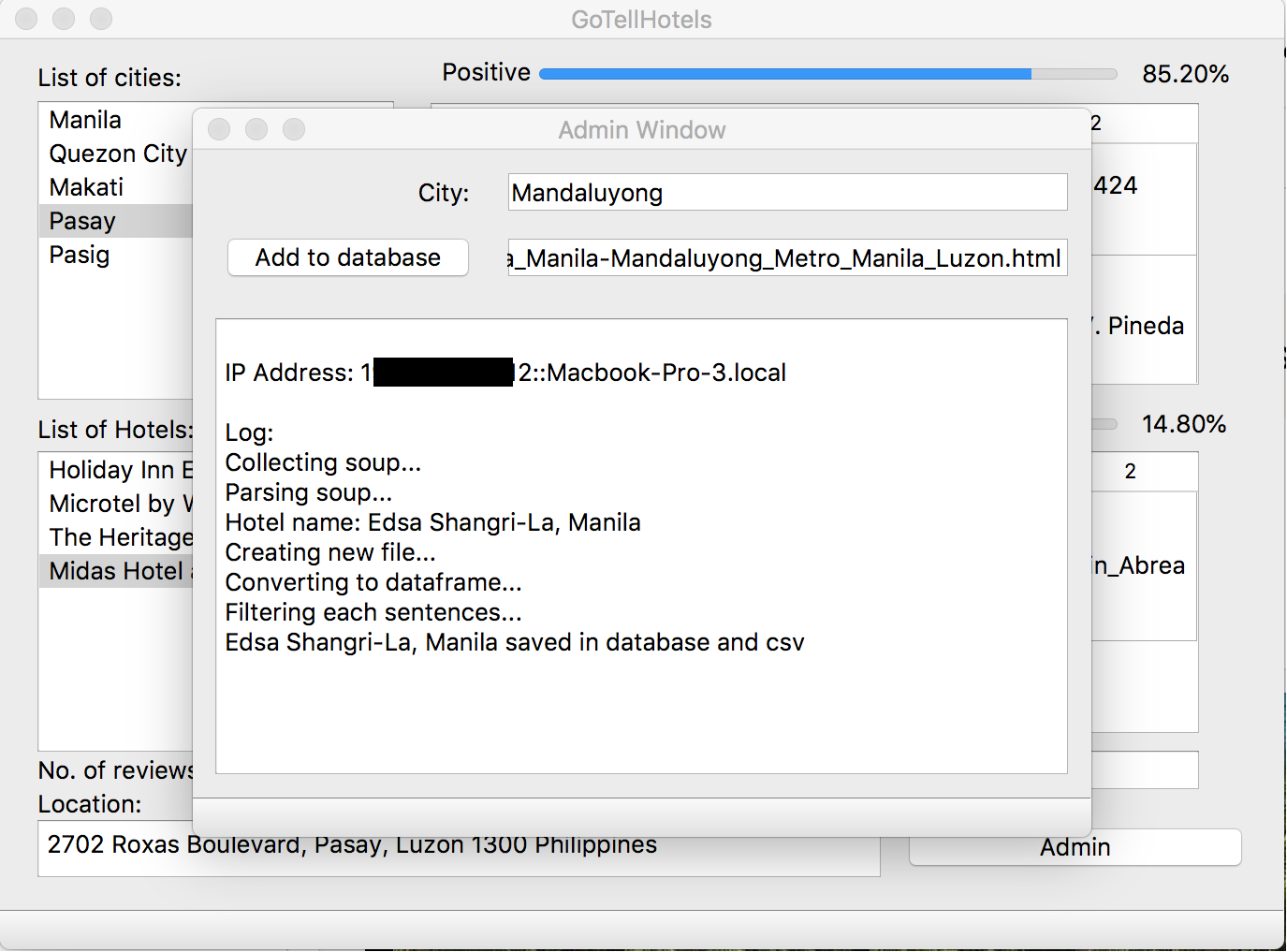The image size is (1287, 952).
Task: Click 'Filtering each sentences...' log line
Action: 373,612
